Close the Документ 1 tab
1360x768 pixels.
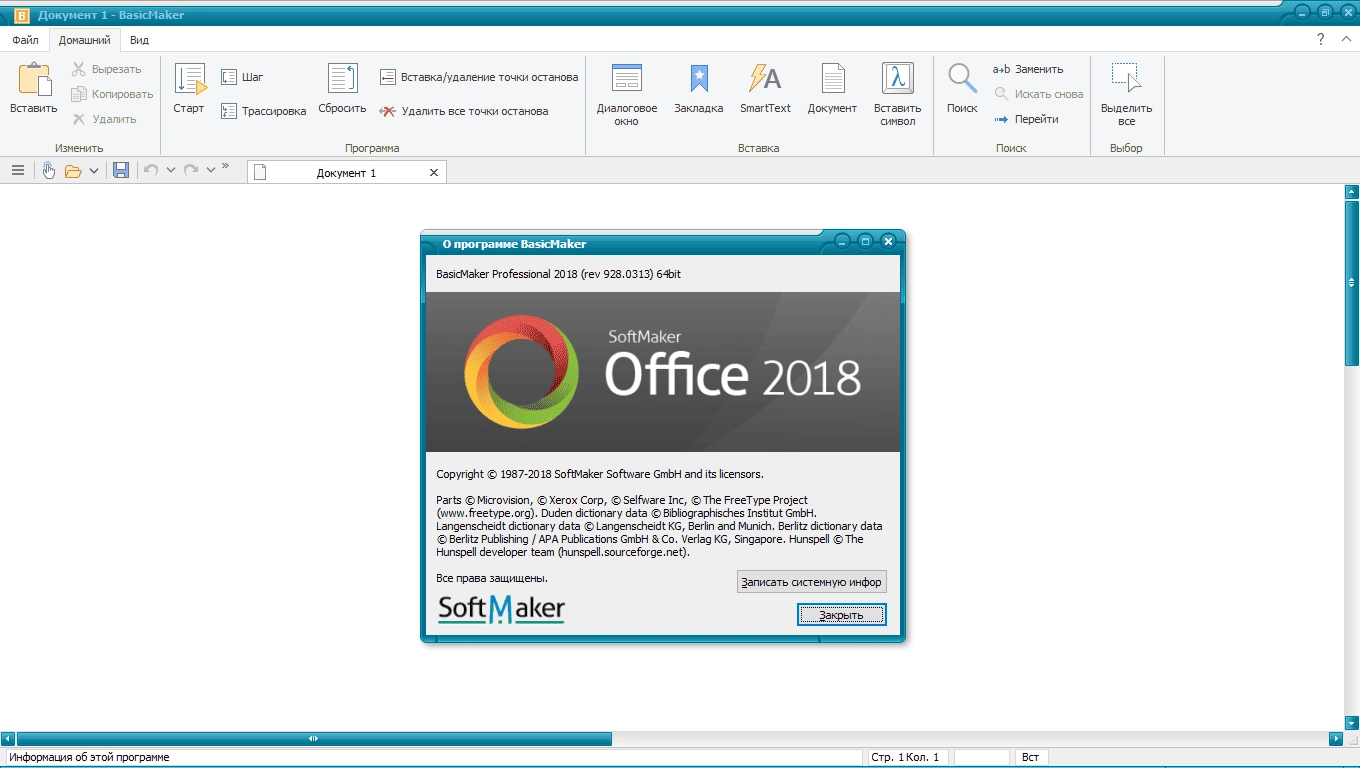(434, 173)
